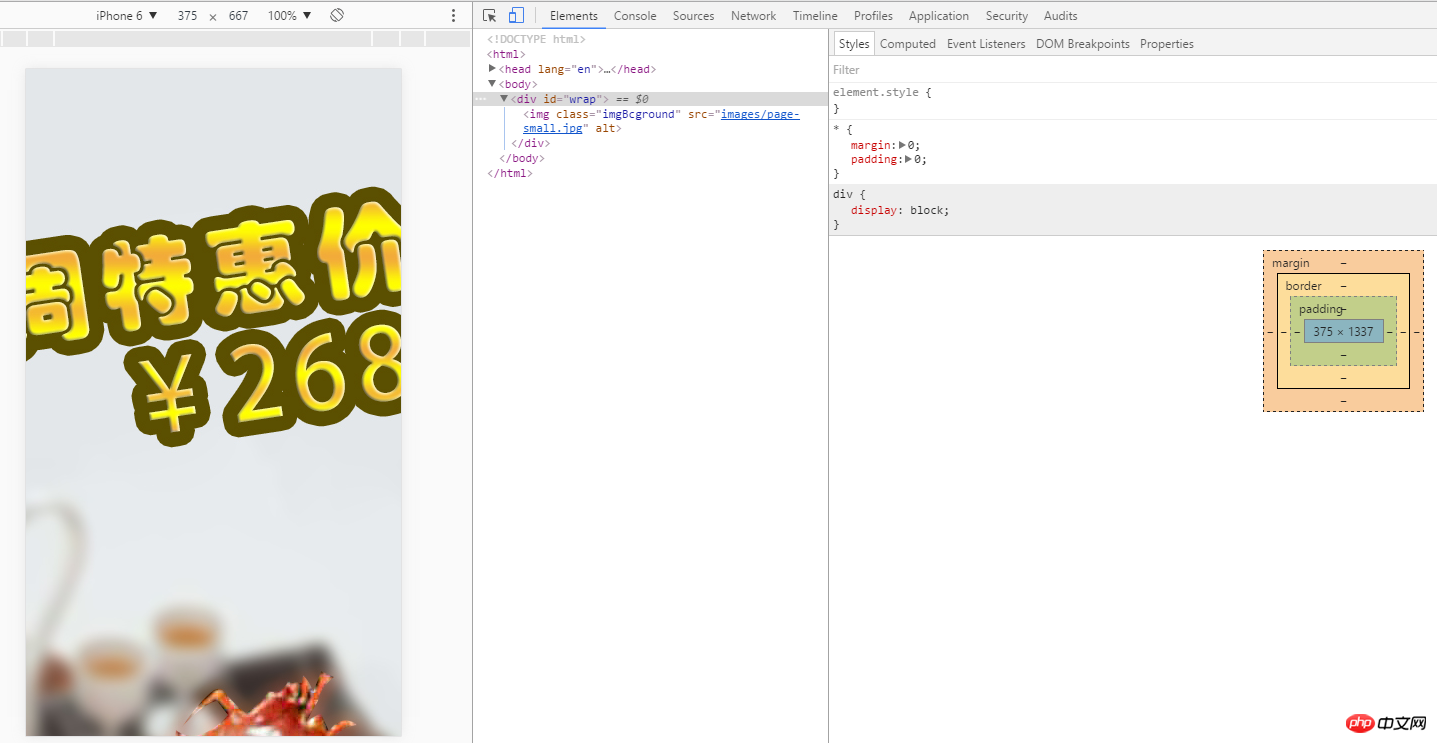Click the display: block declaration

[x=900, y=211]
